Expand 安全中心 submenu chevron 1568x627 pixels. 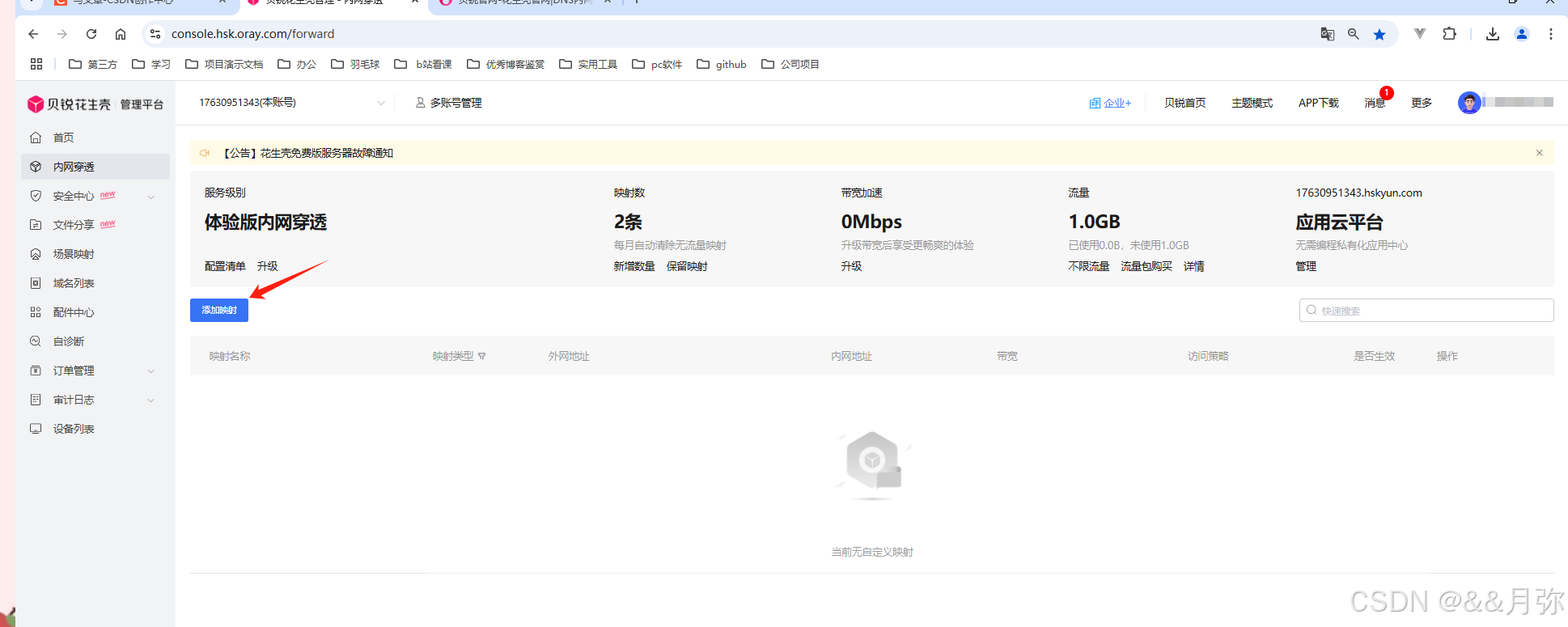(150, 197)
